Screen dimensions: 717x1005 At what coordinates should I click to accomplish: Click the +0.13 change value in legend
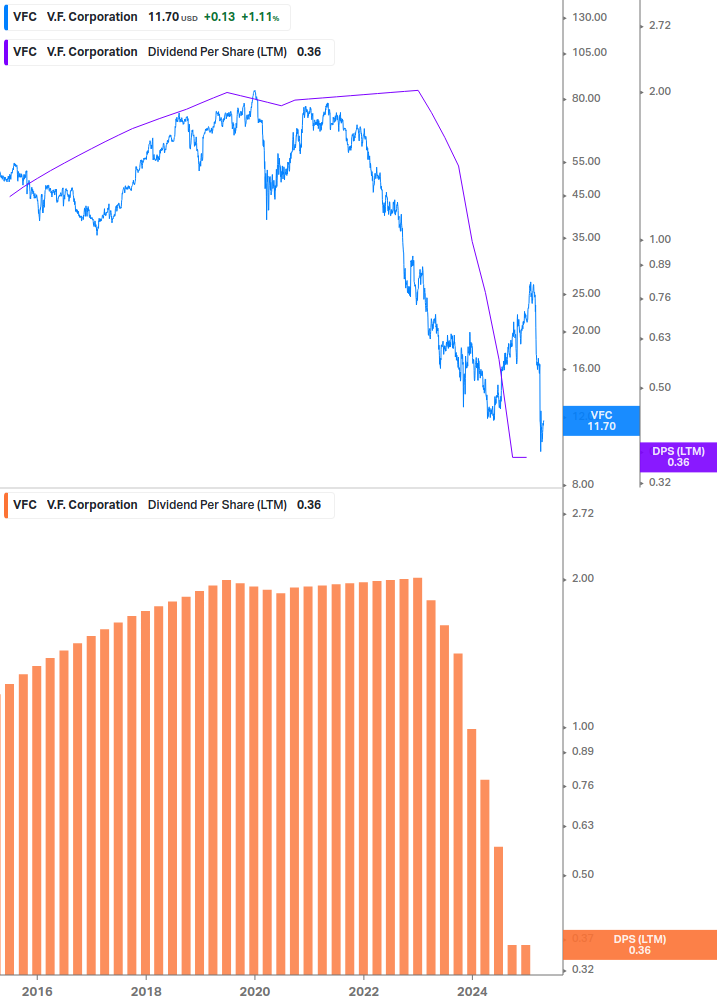[x=219, y=17]
